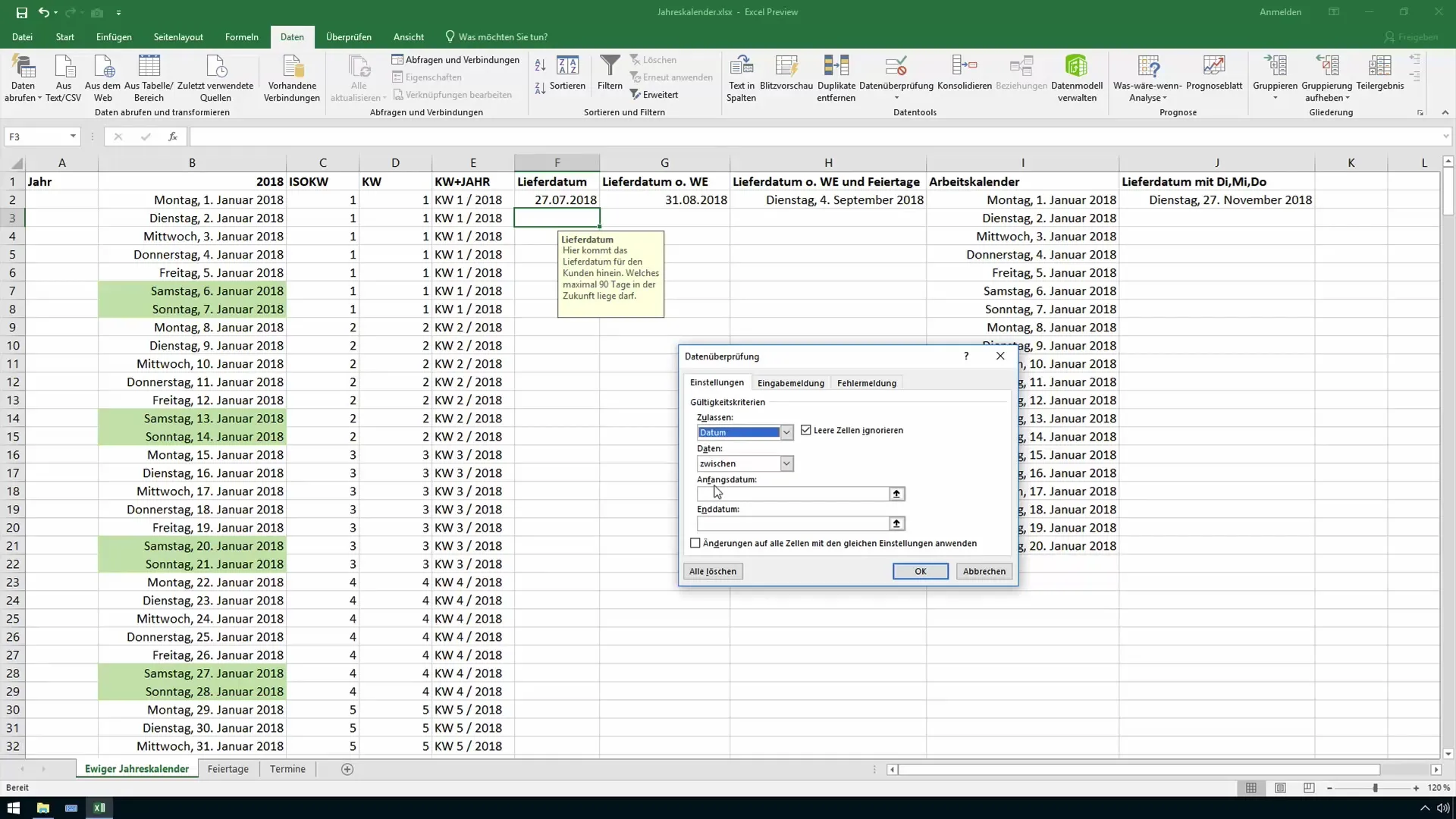
Task: Open Windows Start menu
Action: click(x=14, y=808)
